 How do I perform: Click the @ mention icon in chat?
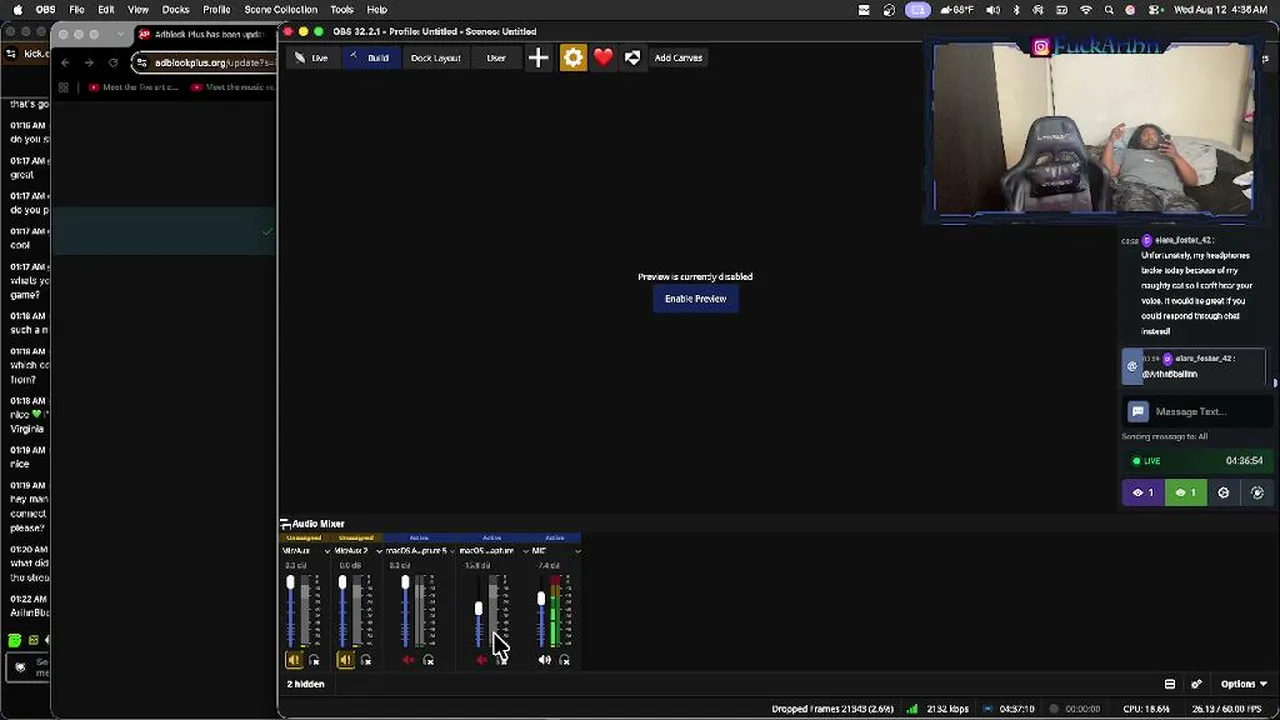point(1132,367)
